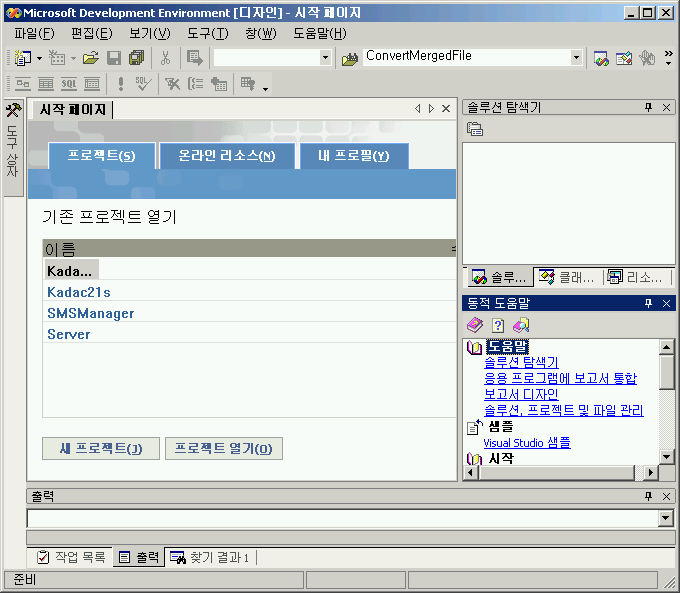680x593 pixels.
Task: Open the Visual Studio 샘플 link
Action: pyautogui.click(x=527, y=442)
